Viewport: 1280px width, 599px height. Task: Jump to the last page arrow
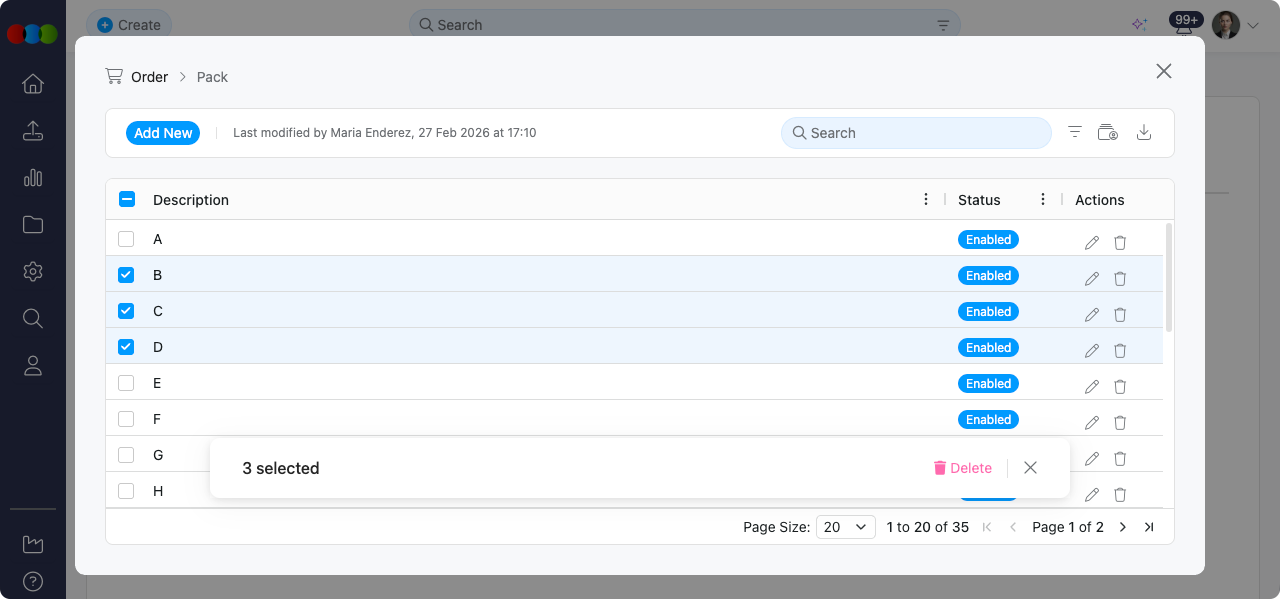tap(1149, 527)
